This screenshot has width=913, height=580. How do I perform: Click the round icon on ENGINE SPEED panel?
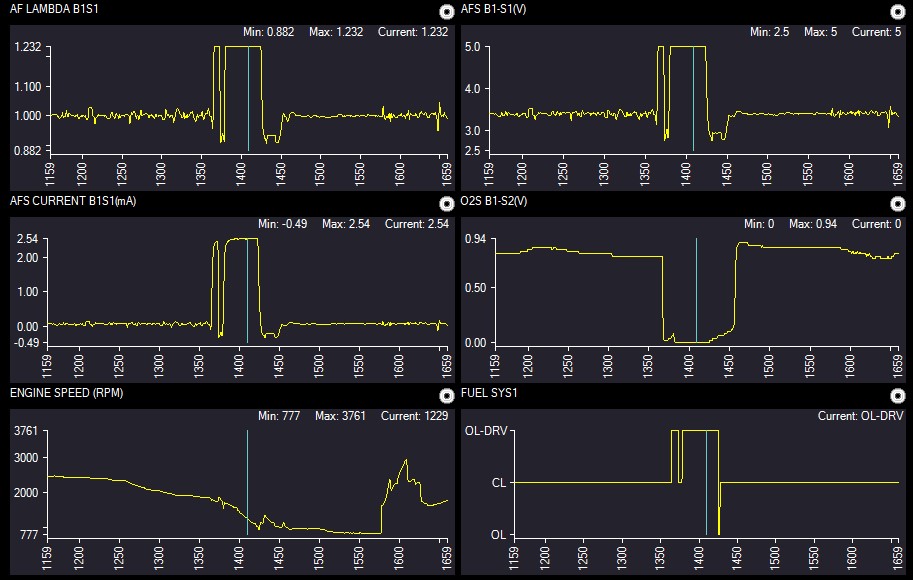[447, 395]
